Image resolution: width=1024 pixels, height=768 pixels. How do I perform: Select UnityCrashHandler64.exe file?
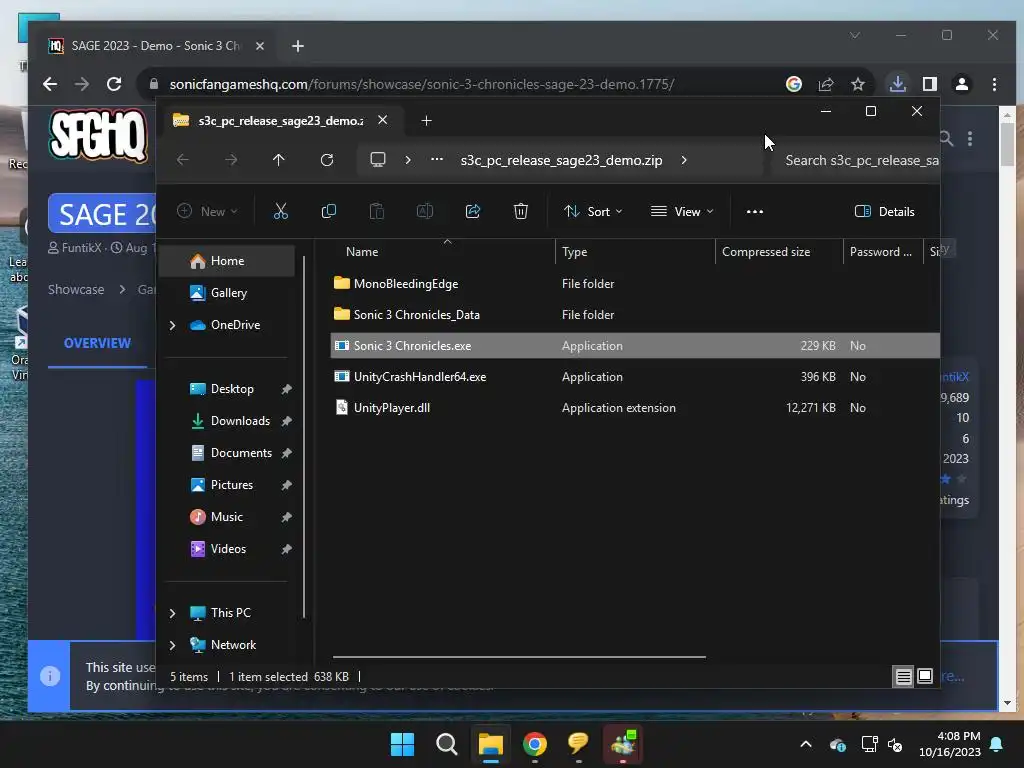point(635,377)
